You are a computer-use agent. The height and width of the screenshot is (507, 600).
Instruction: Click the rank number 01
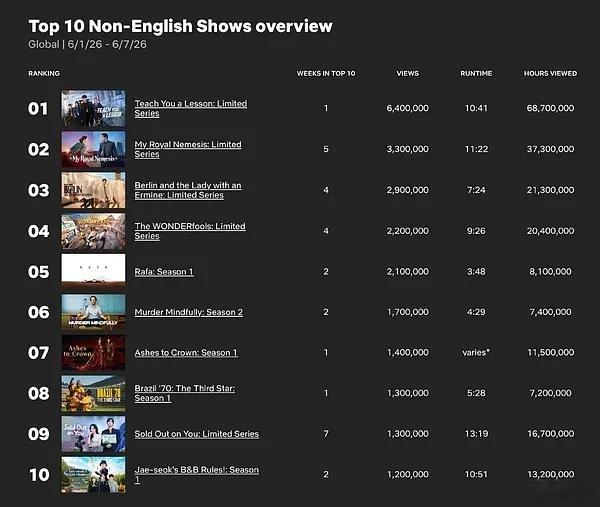38,109
